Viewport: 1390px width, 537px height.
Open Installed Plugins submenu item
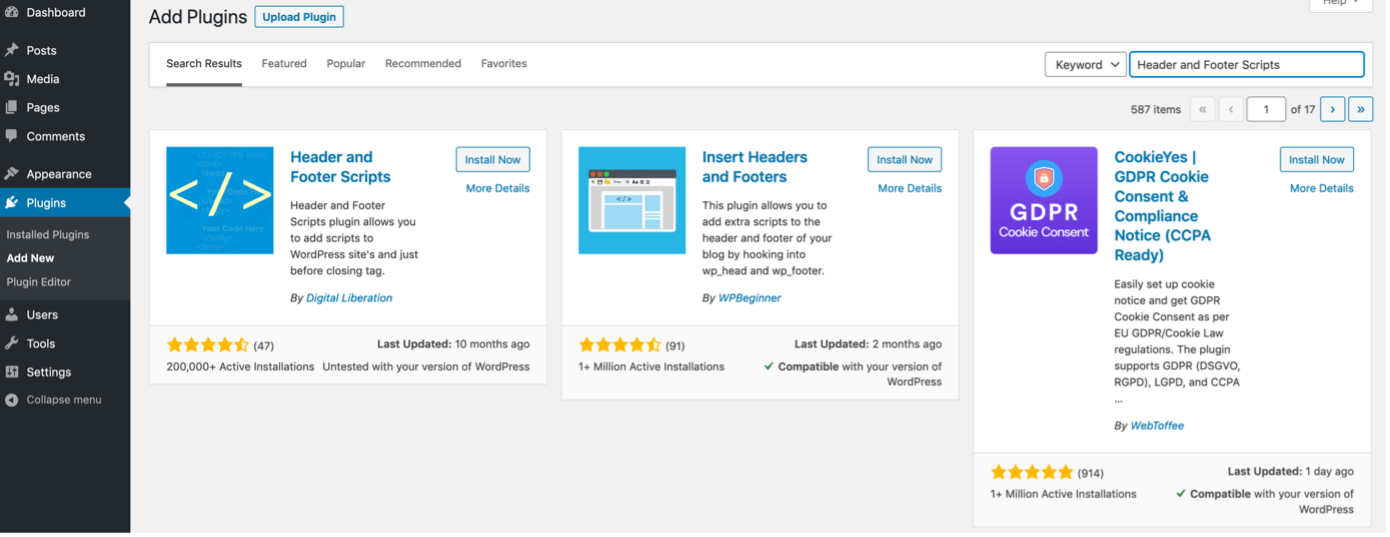pos(48,235)
